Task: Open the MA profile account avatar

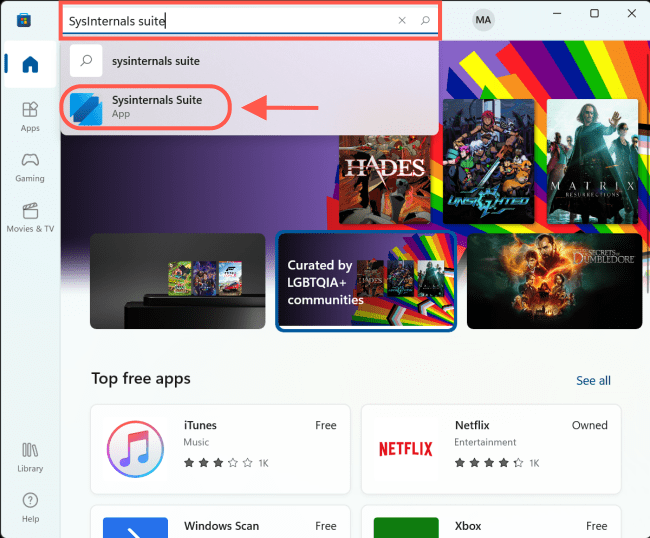Action: tap(483, 20)
